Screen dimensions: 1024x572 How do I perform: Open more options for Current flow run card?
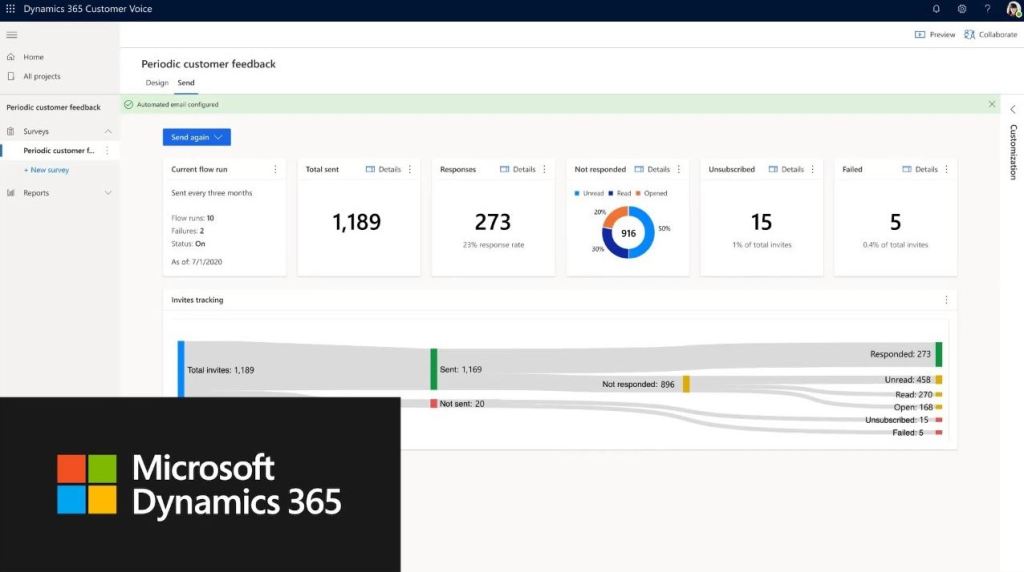pos(276,169)
